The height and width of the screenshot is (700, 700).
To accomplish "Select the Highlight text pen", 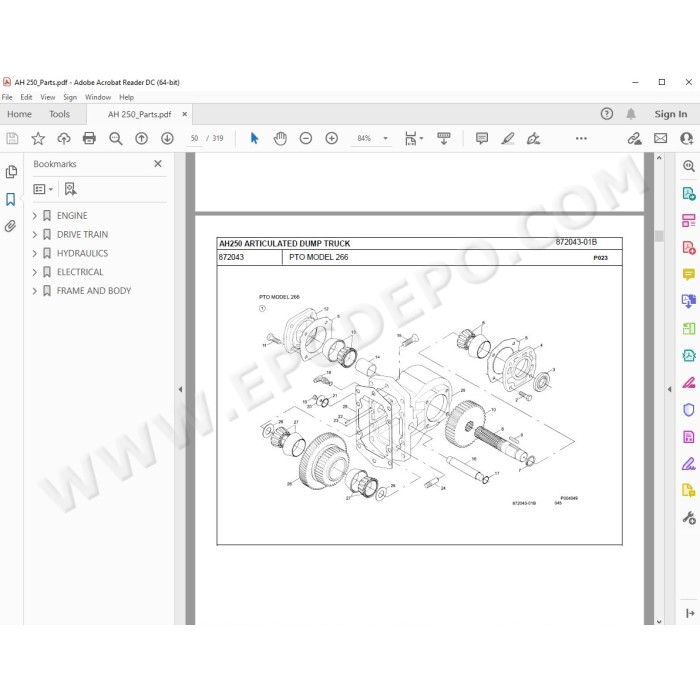I will pyautogui.click(x=508, y=138).
